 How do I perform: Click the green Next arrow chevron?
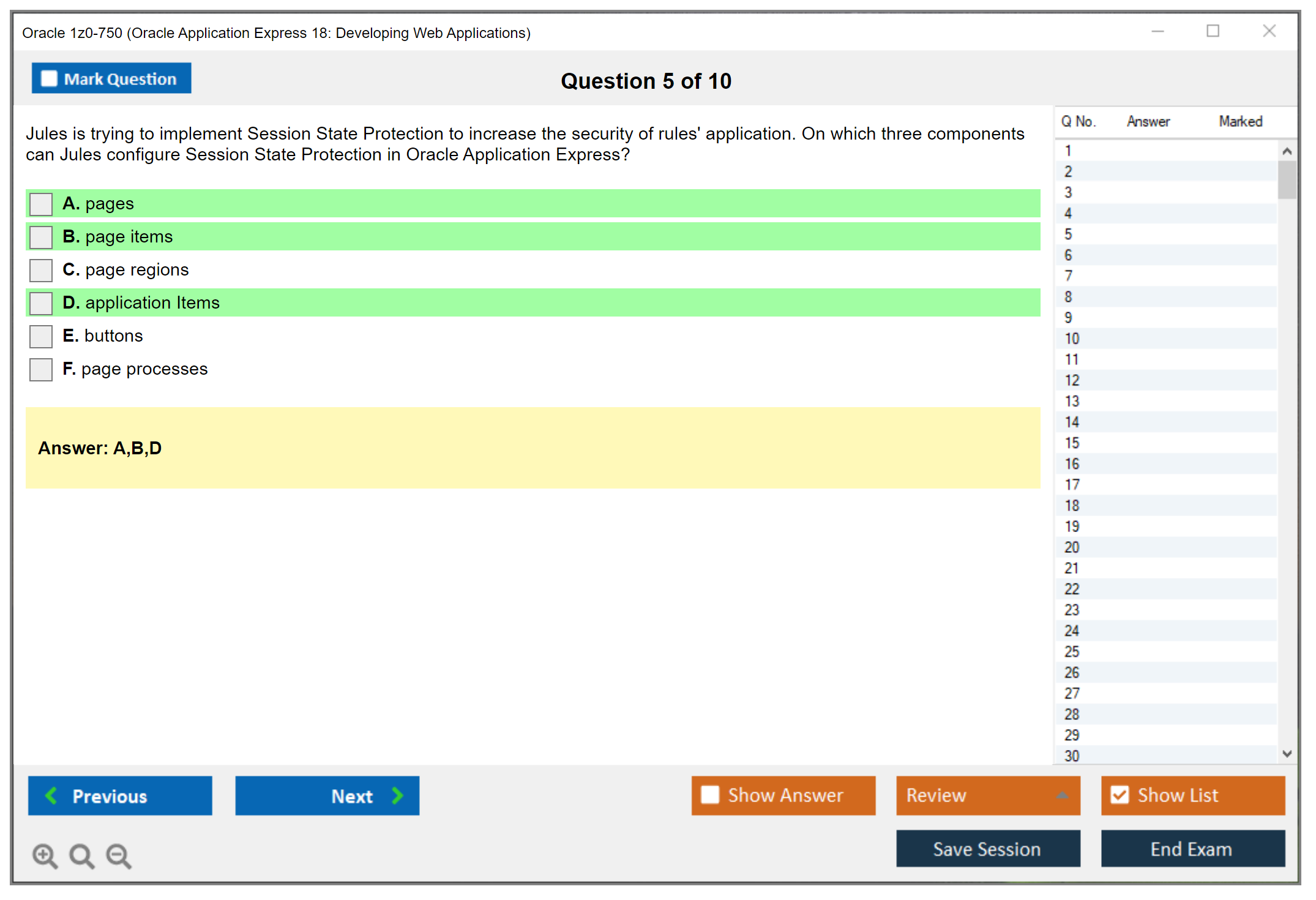click(x=397, y=795)
